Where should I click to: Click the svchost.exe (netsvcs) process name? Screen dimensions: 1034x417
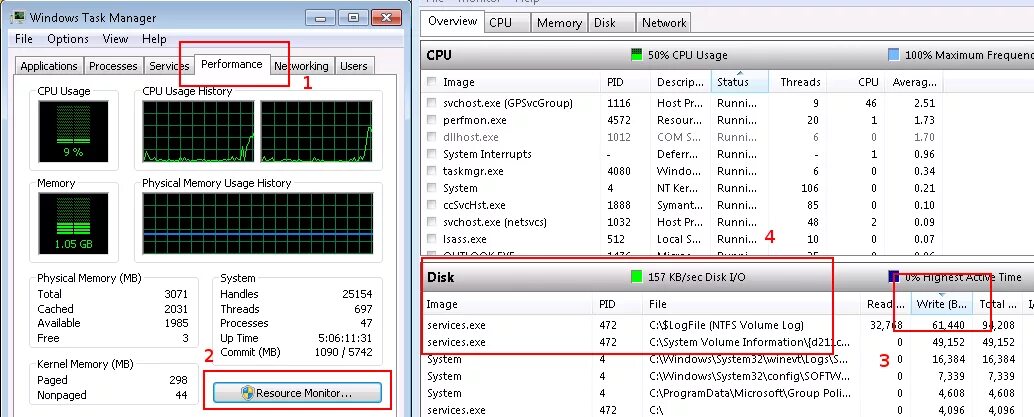point(495,222)
